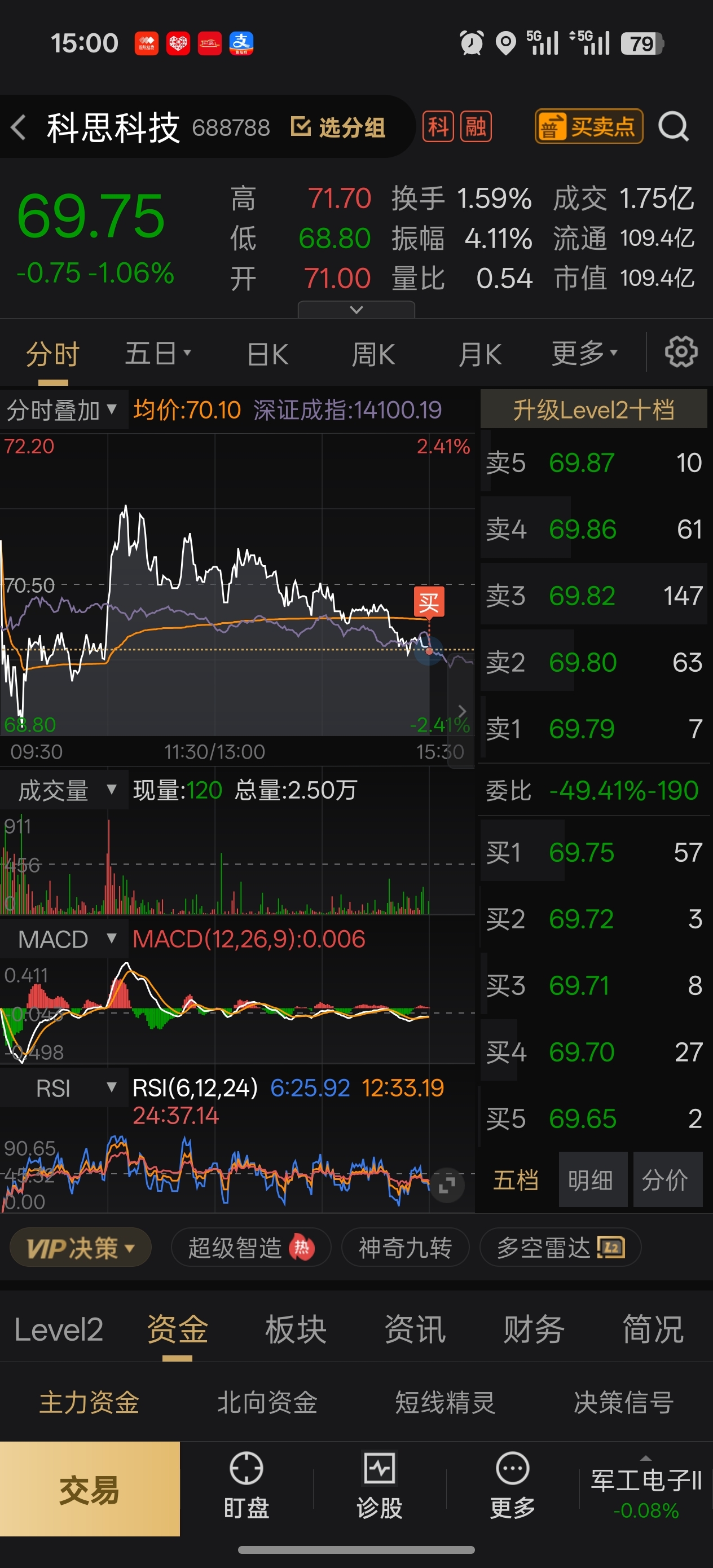Screen dimensions: 713x1568
Task: Switch to the 资讯 tab
Action: pos(415,1329)
